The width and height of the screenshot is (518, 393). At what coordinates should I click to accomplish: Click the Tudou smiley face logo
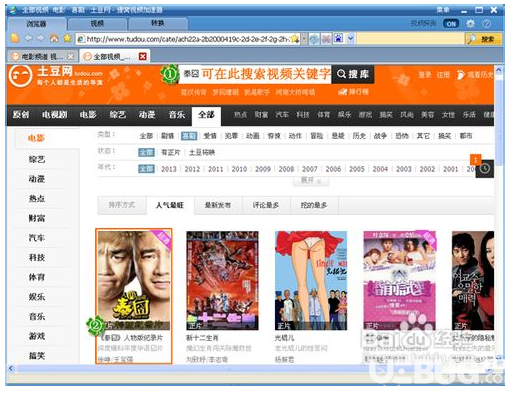20,76
